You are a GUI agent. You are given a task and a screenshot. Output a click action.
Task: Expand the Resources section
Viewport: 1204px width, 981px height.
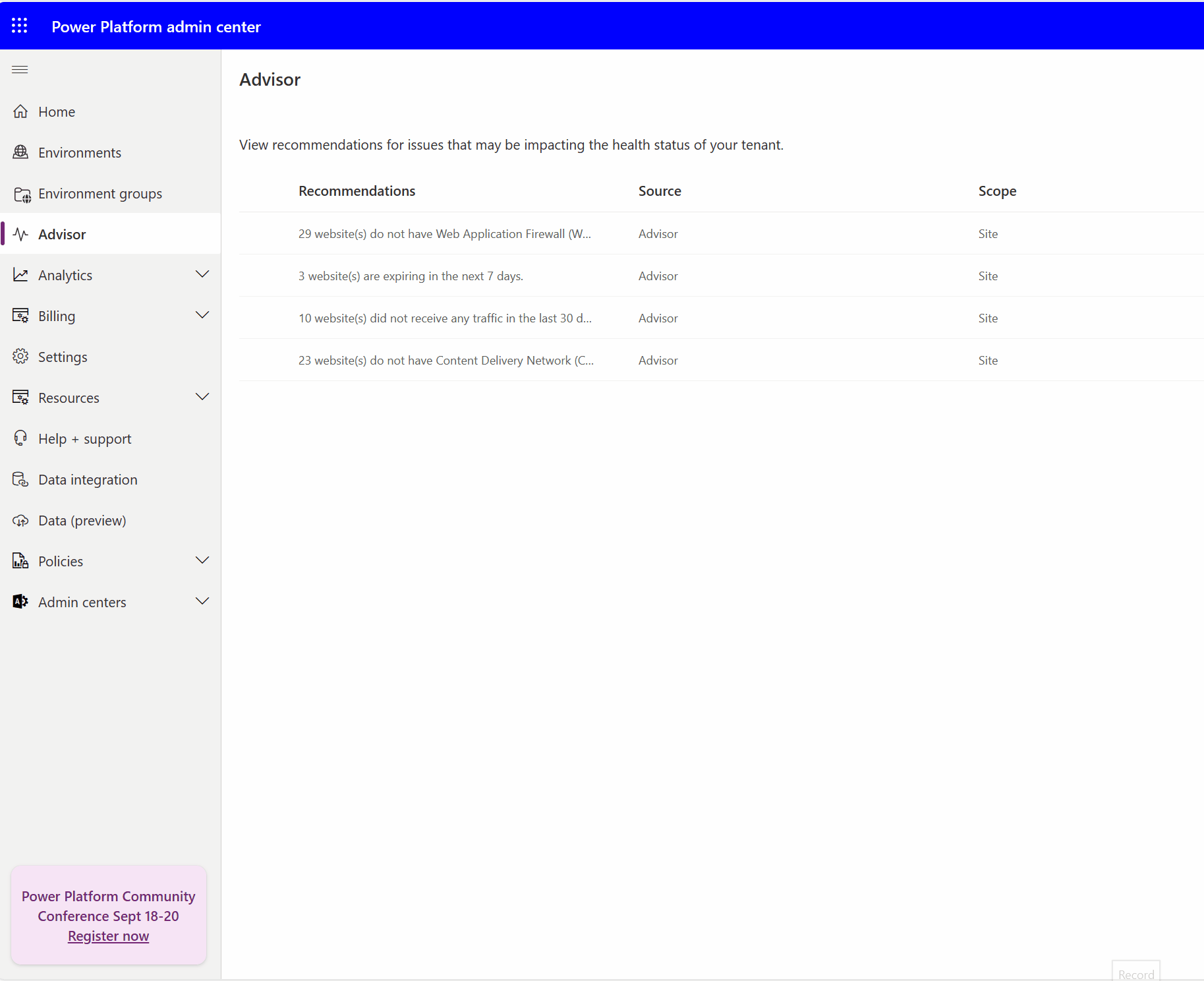pyautogui.click(x=202, y=397)
